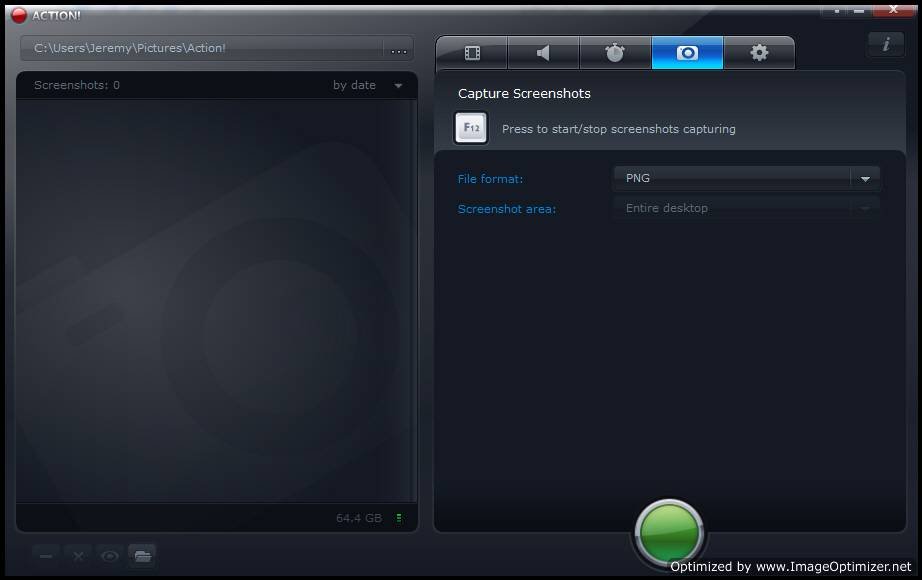Click the '64.4 GB' free space text
This screenshot has width=922, height=580.
point(359,518)
